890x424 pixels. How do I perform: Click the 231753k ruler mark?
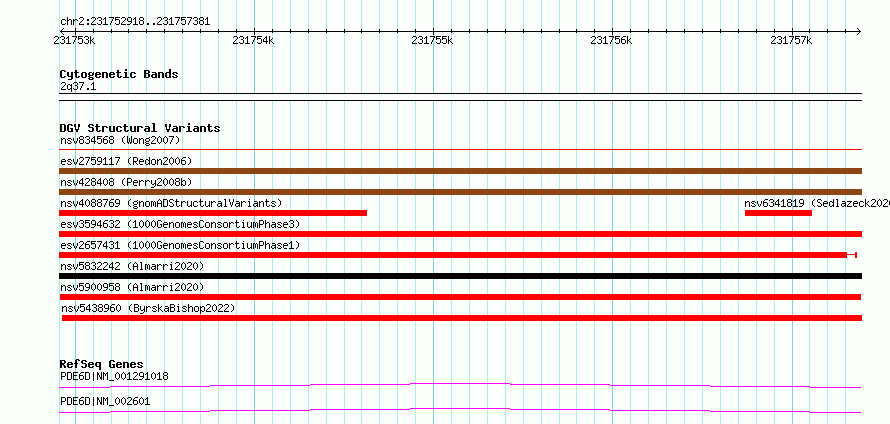74,40
